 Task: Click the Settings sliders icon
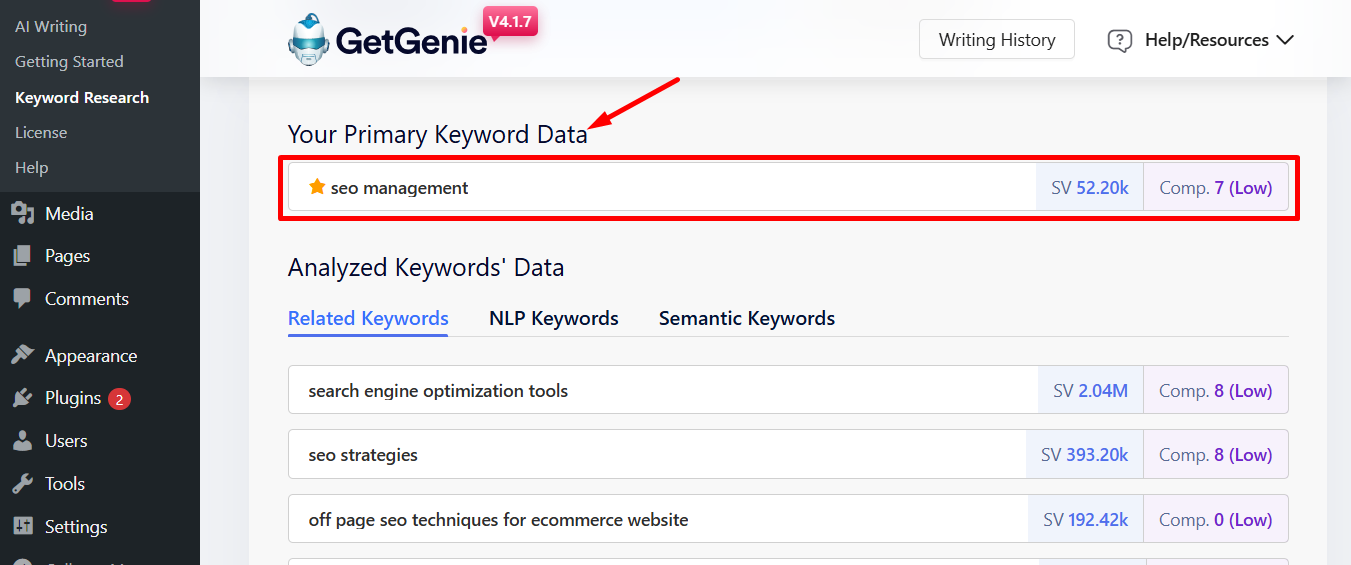(23, 526)
